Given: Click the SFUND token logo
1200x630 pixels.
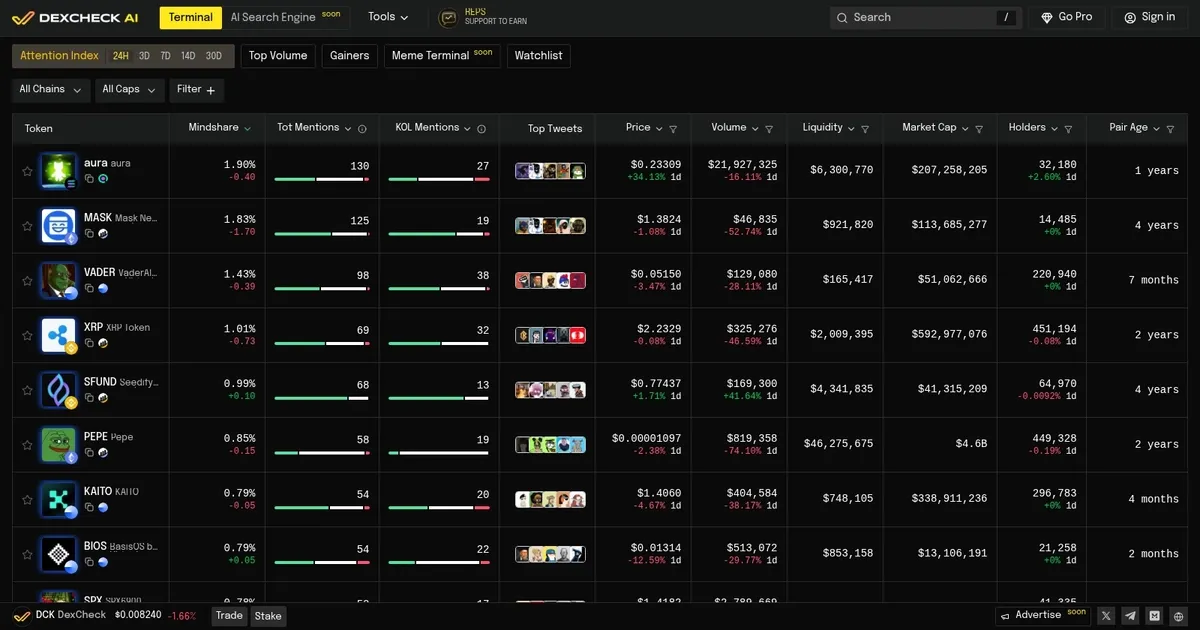Looking at the screenshot, I should [59, 390].
